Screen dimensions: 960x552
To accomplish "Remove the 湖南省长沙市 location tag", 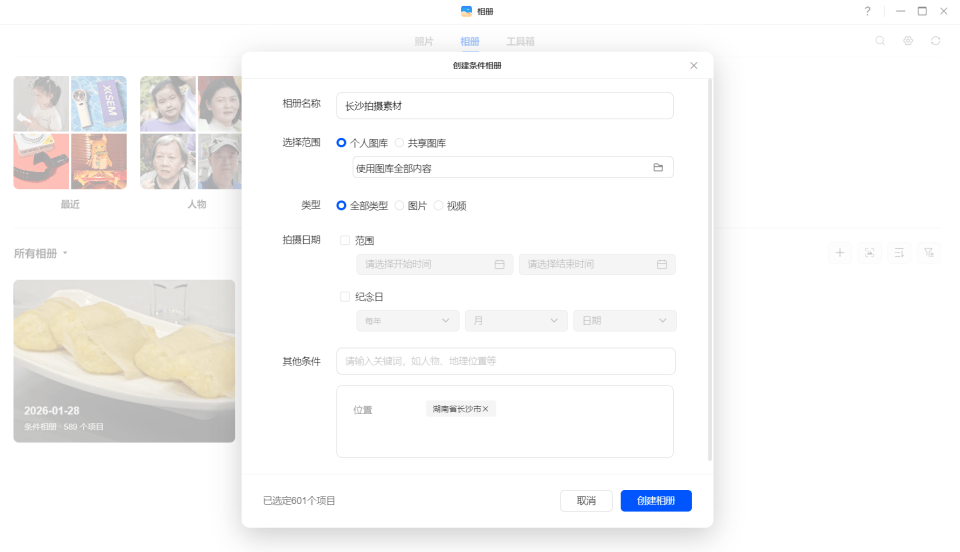I will (x=486, y=409).
